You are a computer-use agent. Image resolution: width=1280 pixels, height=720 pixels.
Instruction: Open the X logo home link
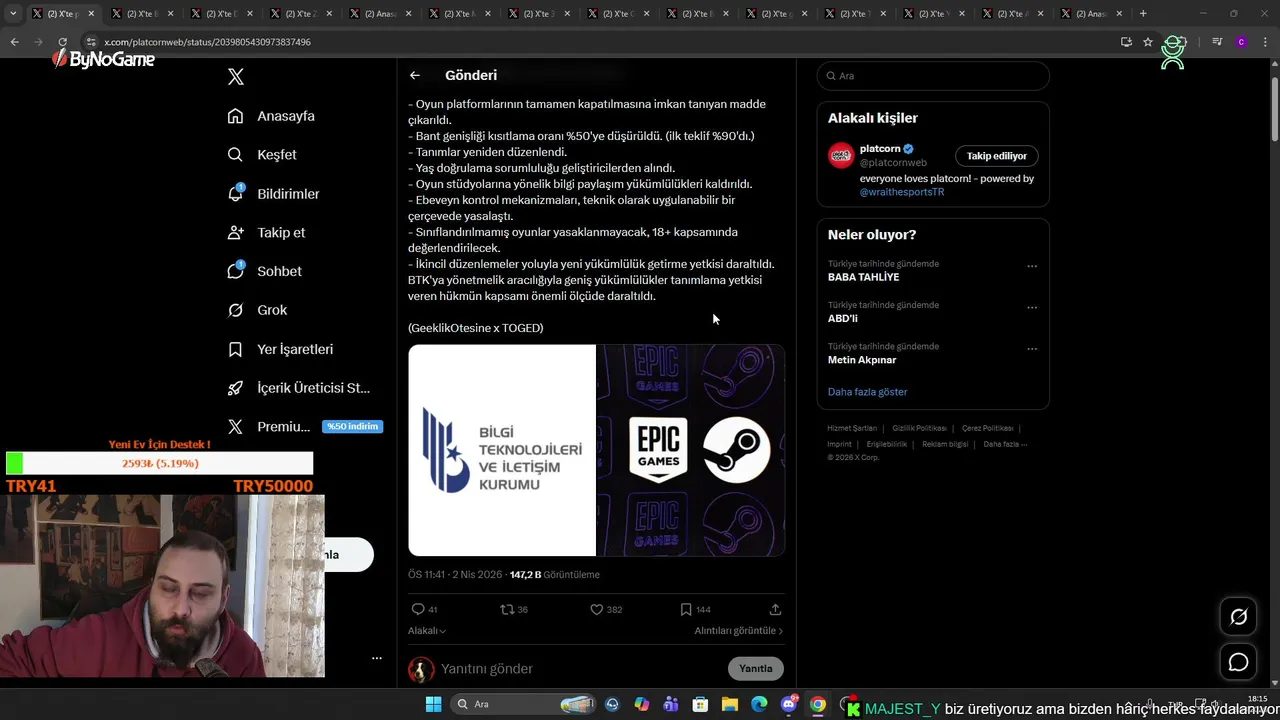click(236, 77)
